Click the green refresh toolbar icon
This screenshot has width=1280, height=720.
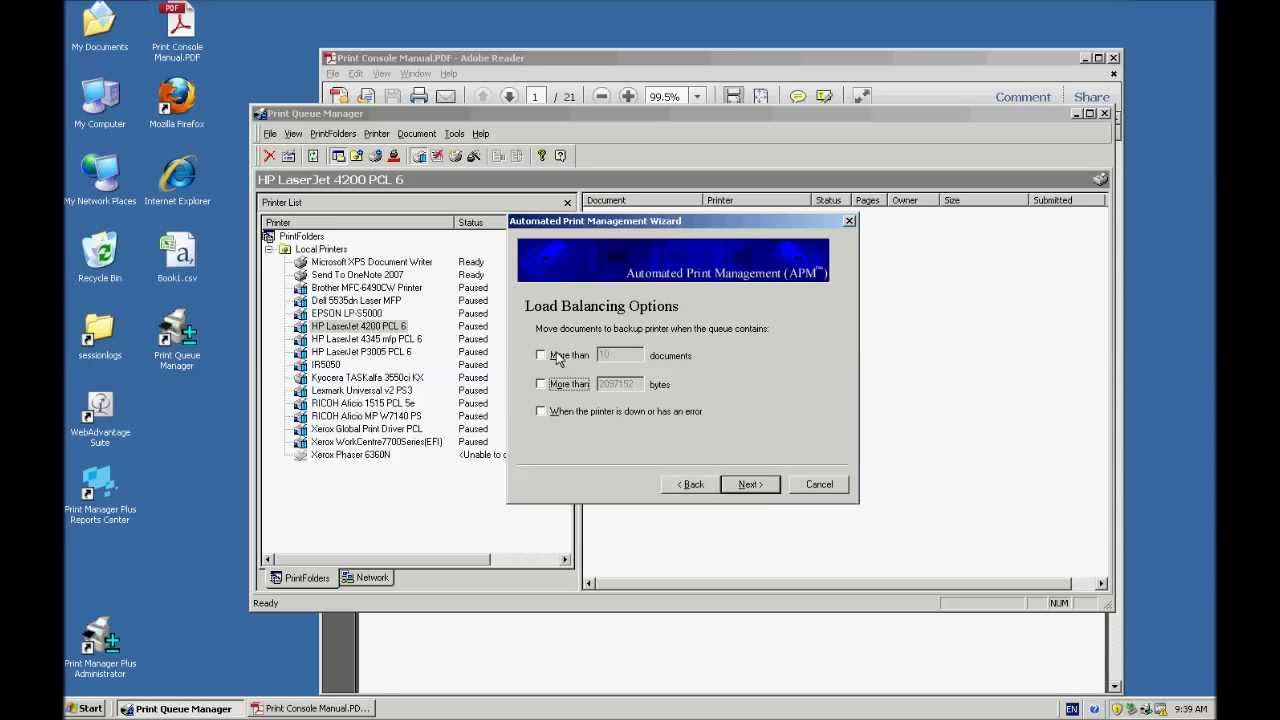pos(313,156)
